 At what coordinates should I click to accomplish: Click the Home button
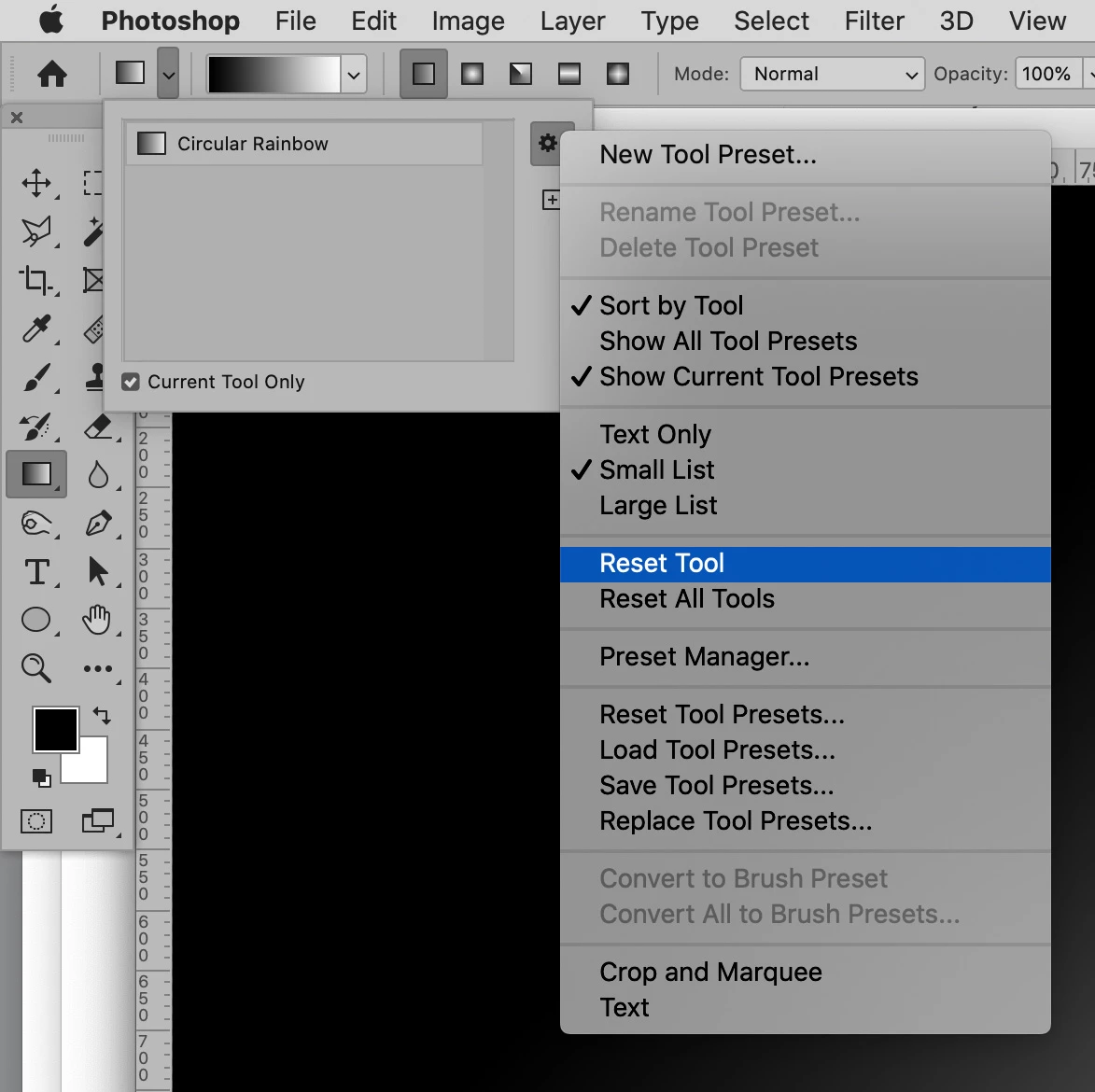(52, 74)
